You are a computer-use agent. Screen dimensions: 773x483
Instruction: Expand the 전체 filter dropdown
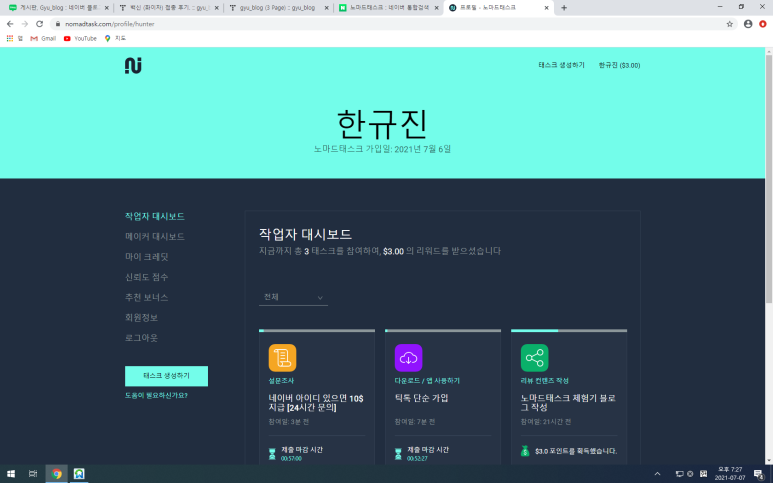pos(293,297)
